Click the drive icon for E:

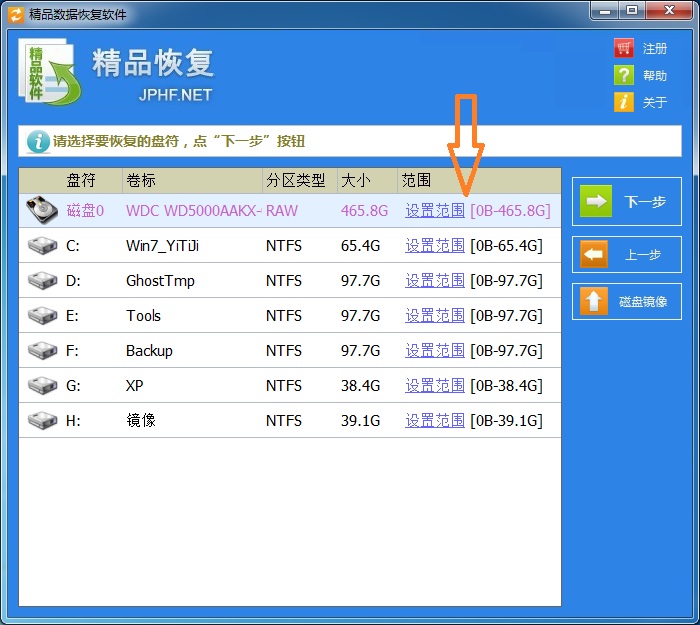pyautogui.click(x=42, y=316)
